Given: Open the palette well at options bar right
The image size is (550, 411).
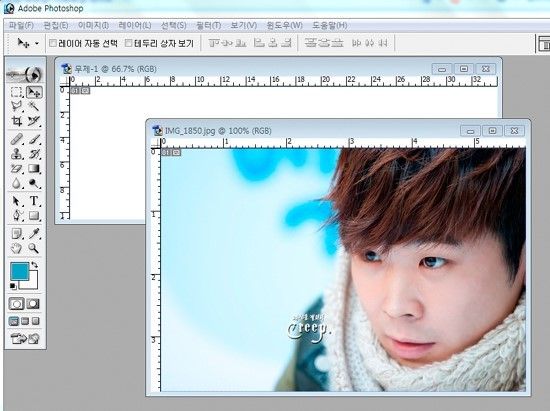Looking at the screenshot, I should point(543,44).
